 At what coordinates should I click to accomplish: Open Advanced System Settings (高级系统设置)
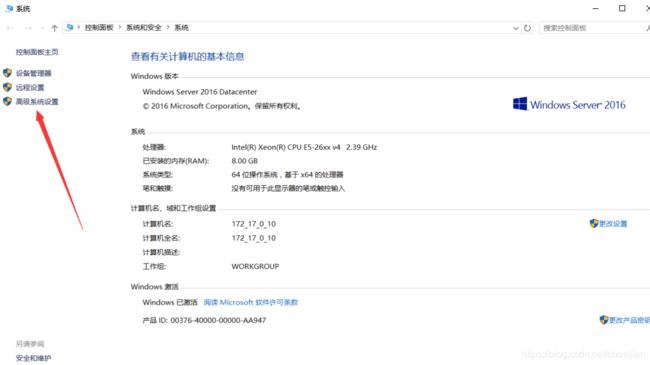(x=37, y=102)
